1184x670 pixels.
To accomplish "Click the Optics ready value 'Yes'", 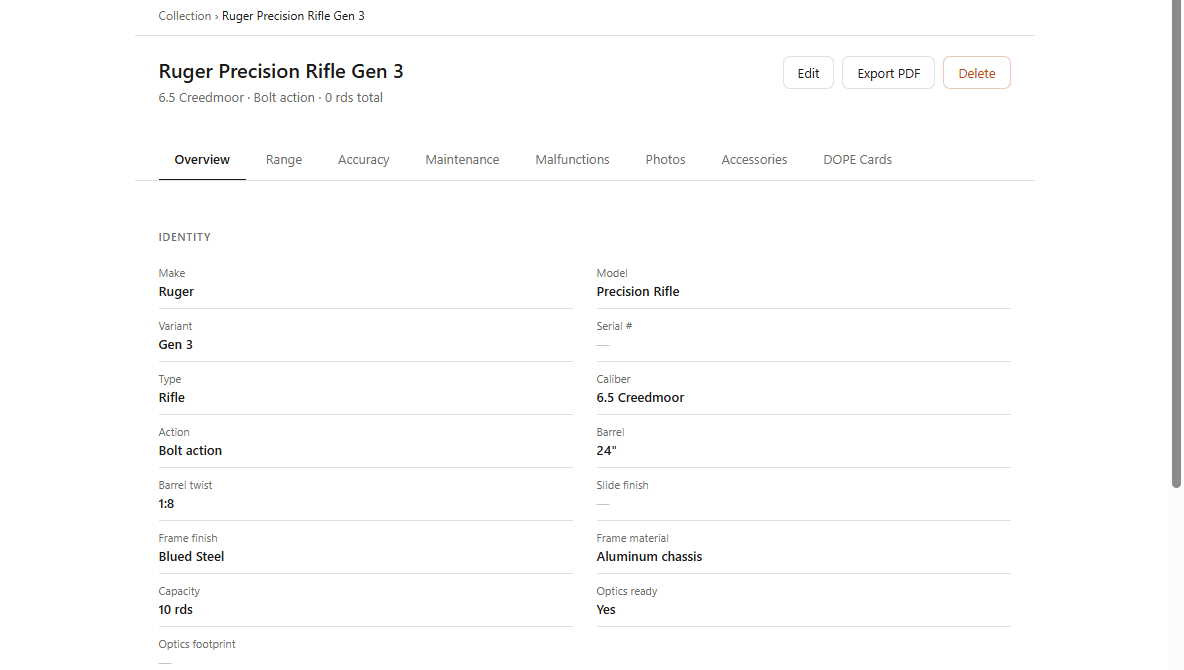I will pos(606,609).
